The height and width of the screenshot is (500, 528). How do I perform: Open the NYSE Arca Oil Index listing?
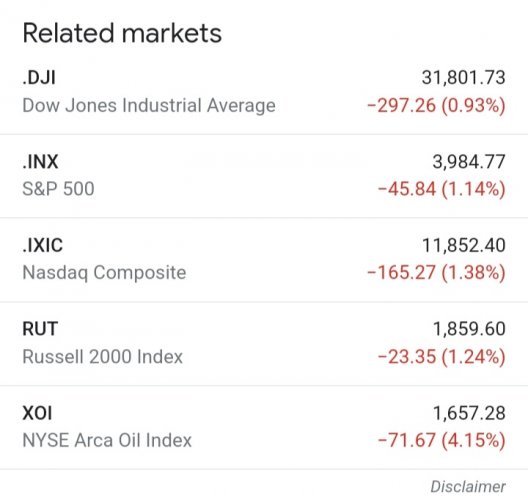(107, 440)
